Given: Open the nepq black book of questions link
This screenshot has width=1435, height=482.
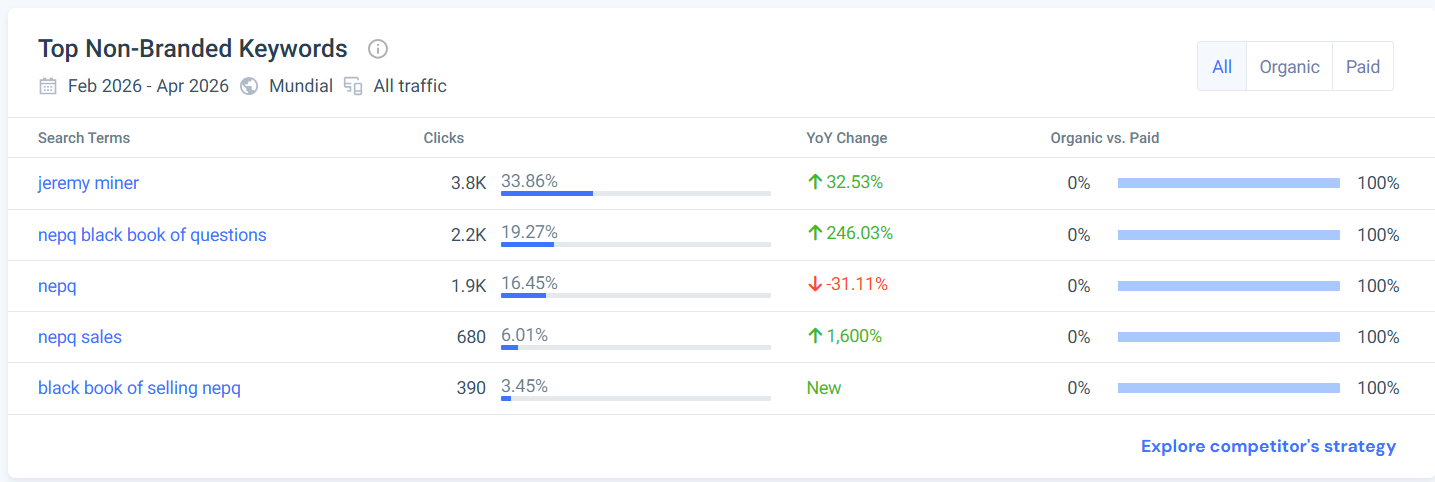Looking at the screenshot, I should coord(152,235).
